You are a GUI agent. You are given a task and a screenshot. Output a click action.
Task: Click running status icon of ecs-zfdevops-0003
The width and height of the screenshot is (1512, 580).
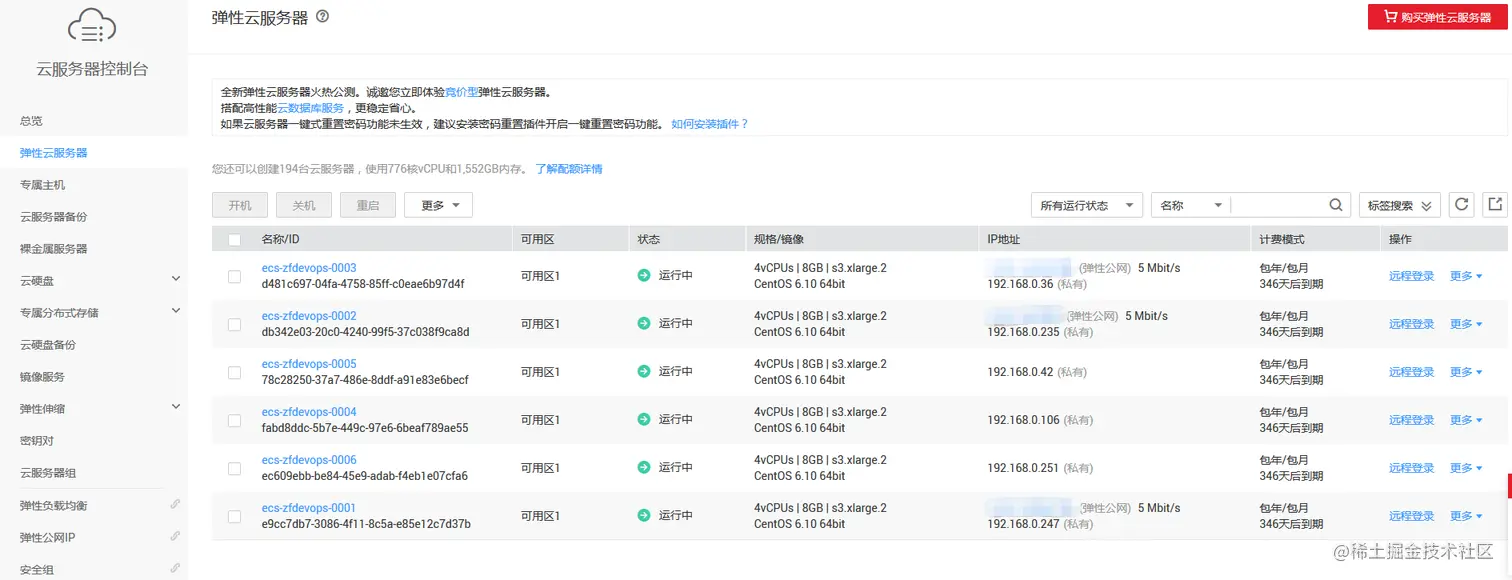pos(642,274)
